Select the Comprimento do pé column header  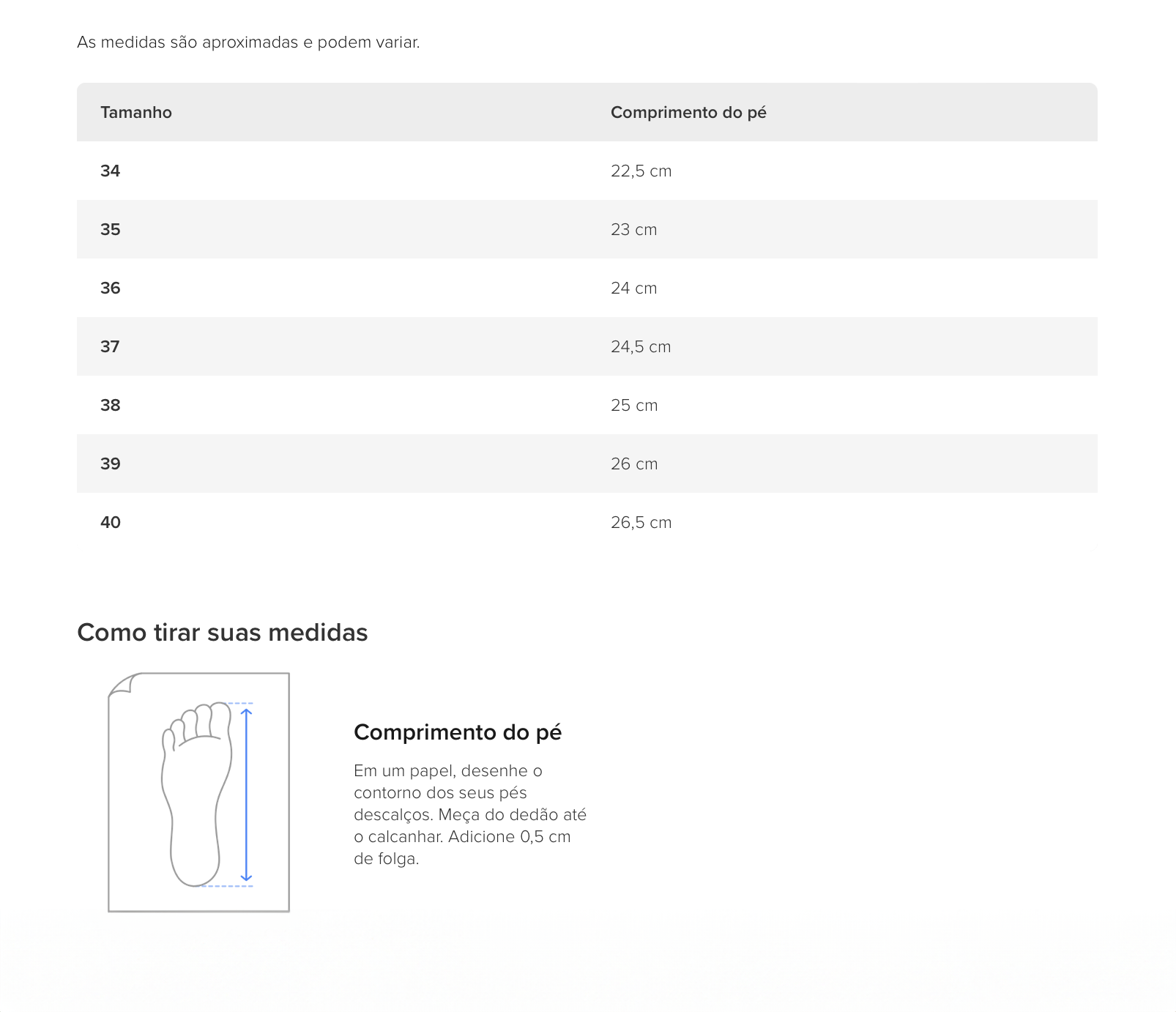tap(688, 112)
